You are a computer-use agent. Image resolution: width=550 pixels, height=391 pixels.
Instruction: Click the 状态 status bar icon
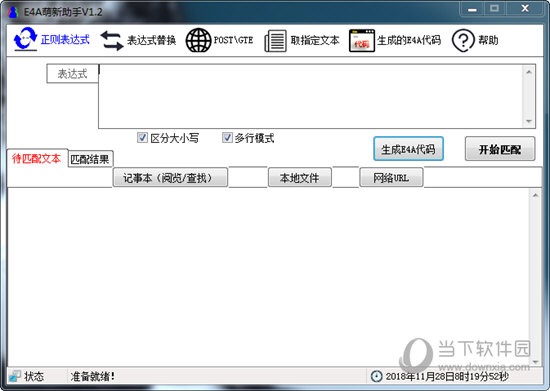[x=15, y=376]
